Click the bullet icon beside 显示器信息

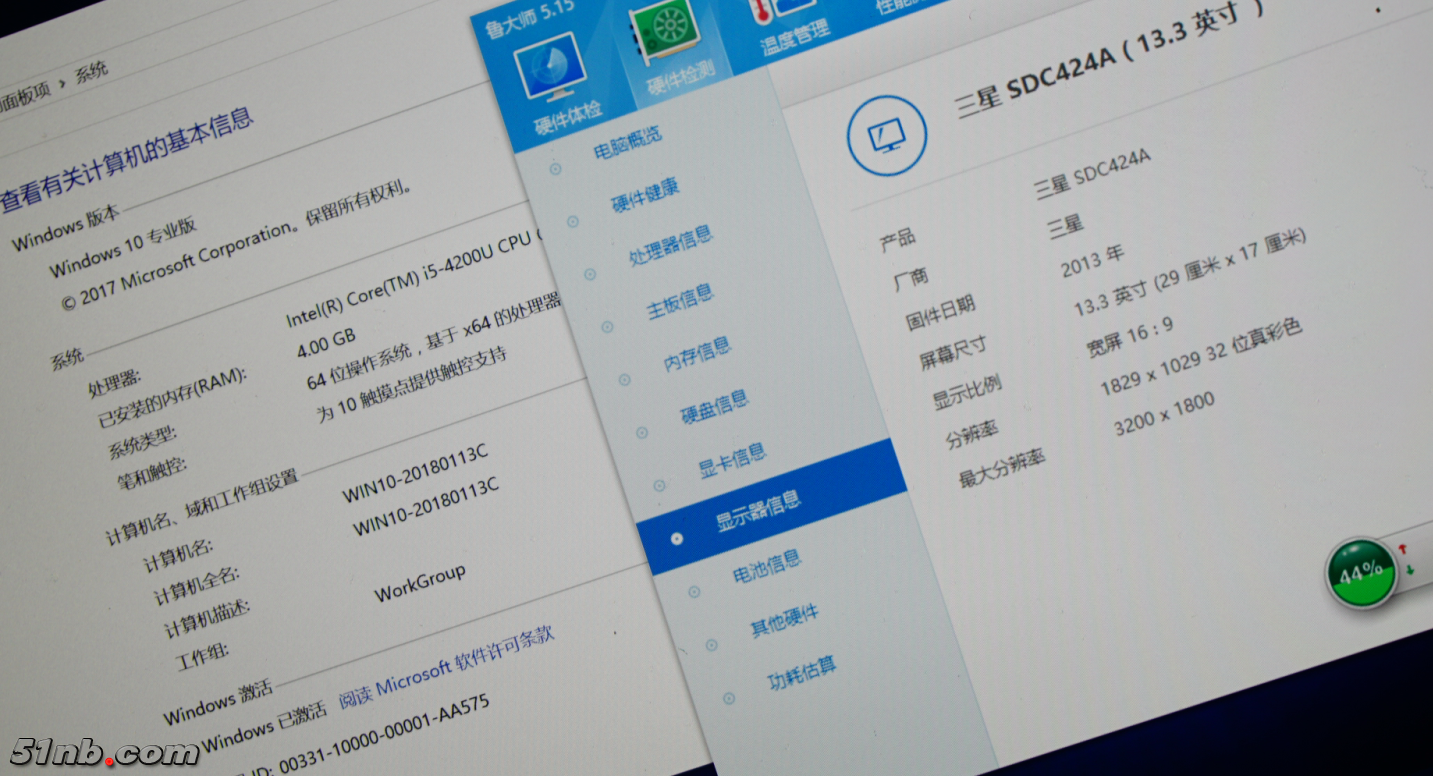(x=677, y=538)
